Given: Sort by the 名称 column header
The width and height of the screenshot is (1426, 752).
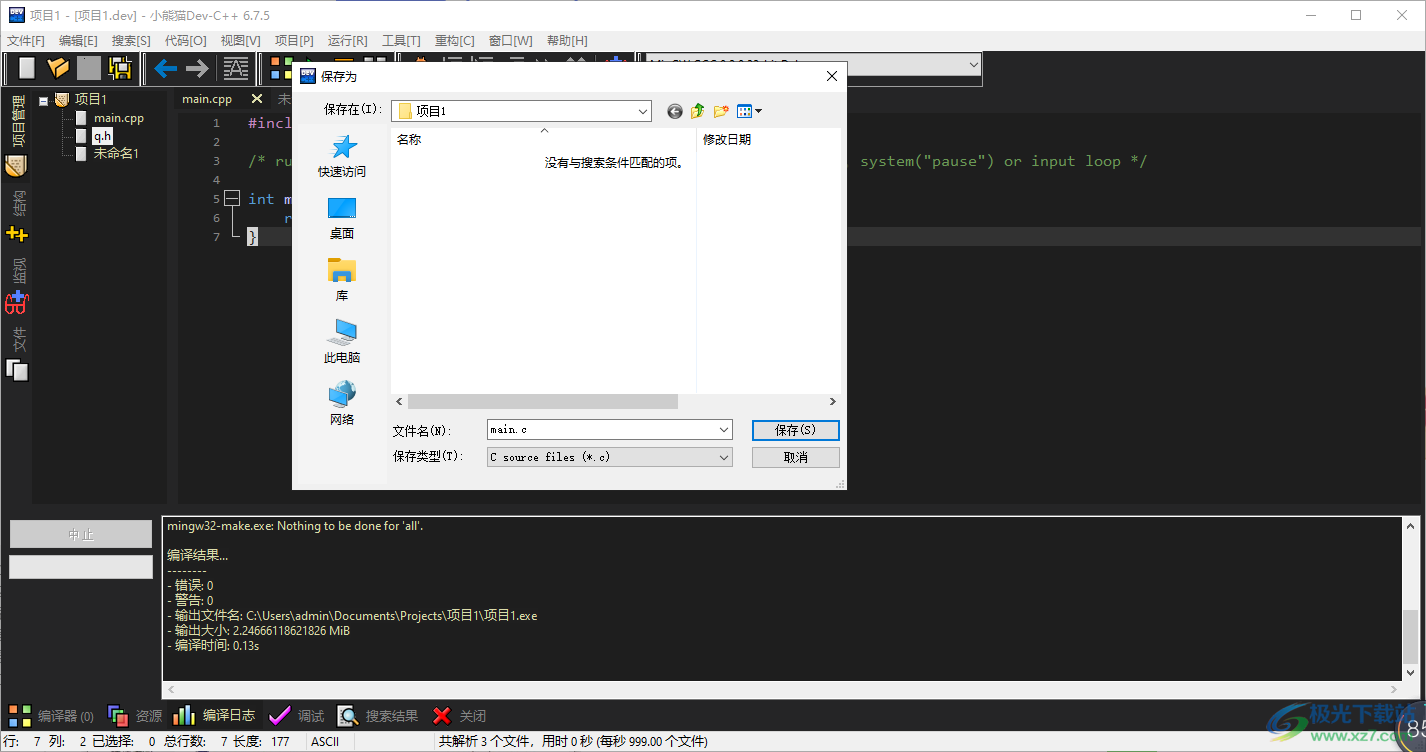Looking at the screenshot, I should (409, 140).
